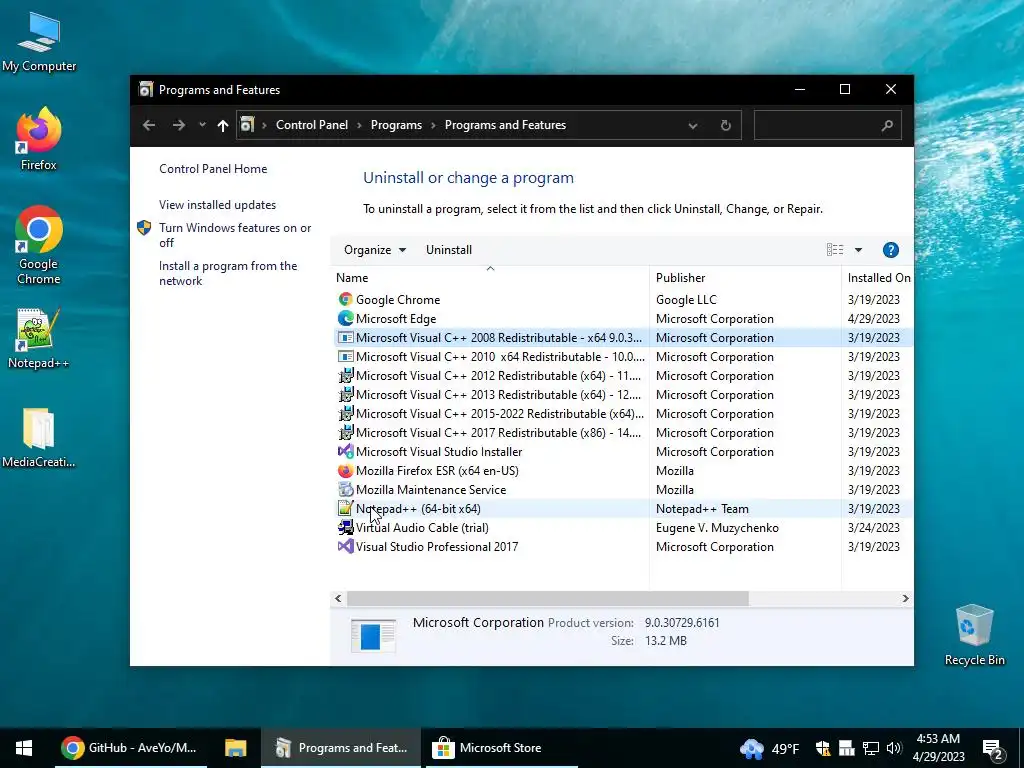Click Programs in the breadcrumb path
Image resolution: width=1024 pixels, height=768 pixels.
tap(396, 125)
